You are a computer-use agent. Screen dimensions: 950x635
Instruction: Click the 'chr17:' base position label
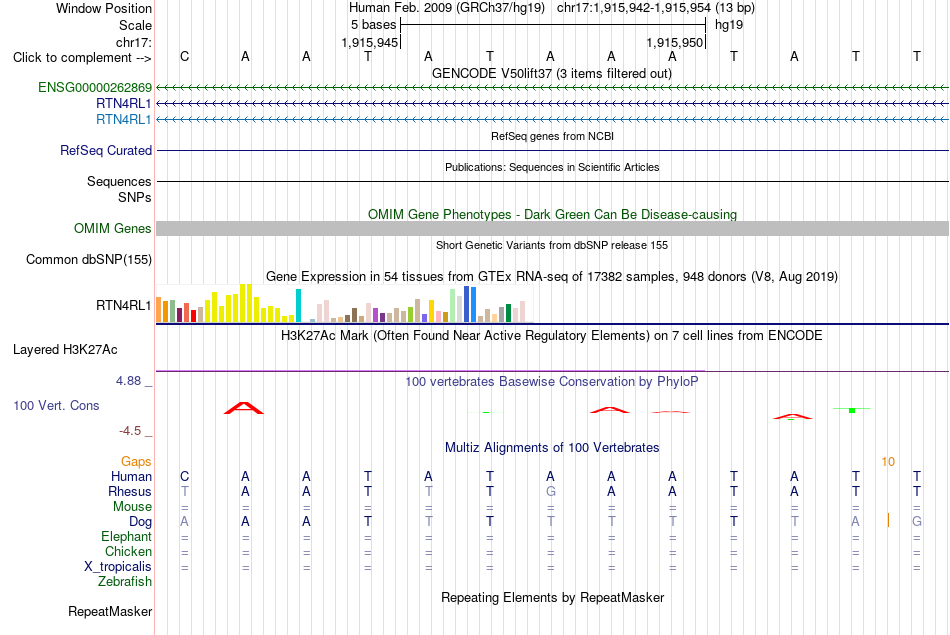pos(133,42)
